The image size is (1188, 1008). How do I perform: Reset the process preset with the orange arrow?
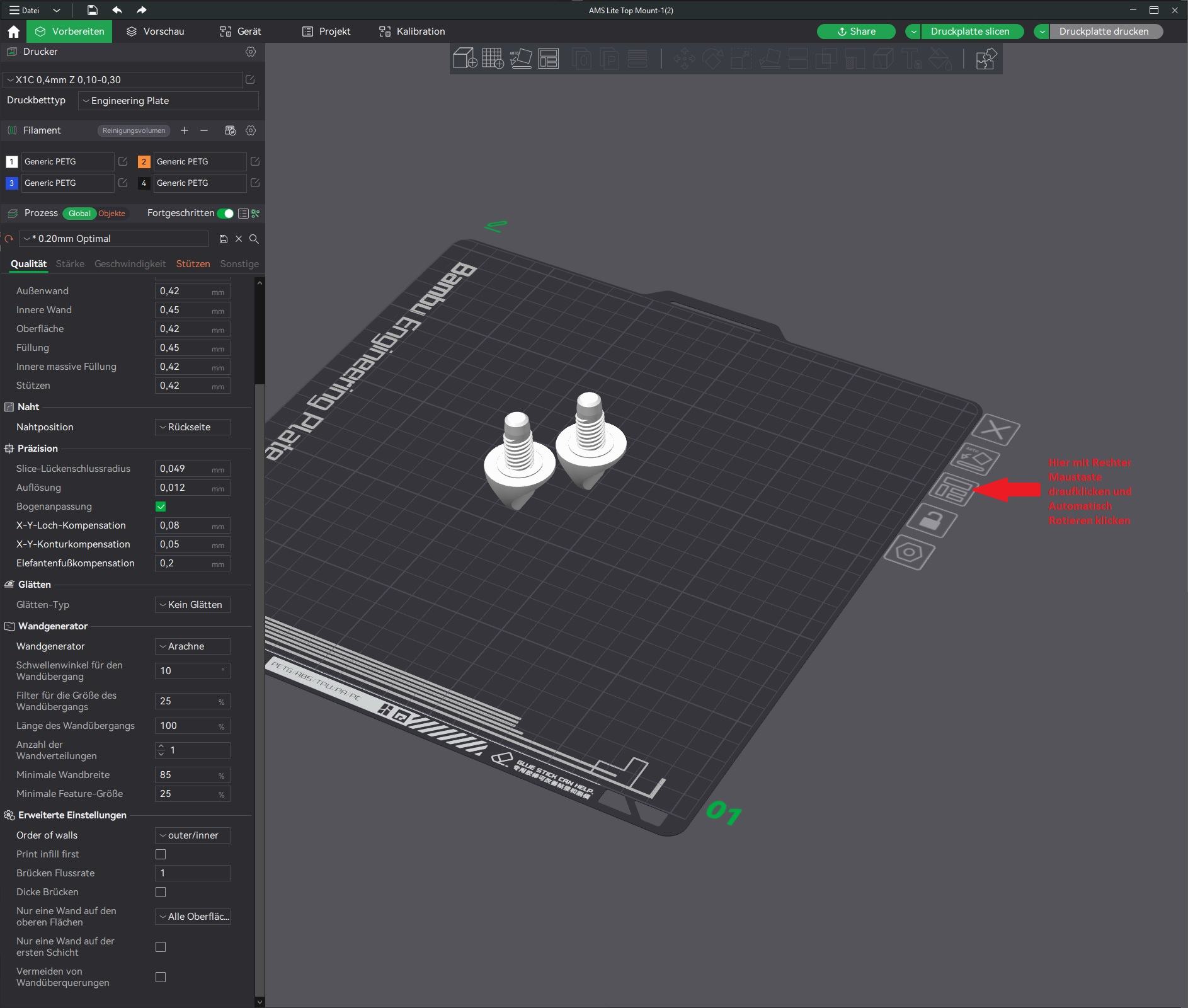click(x=9, y=239)
